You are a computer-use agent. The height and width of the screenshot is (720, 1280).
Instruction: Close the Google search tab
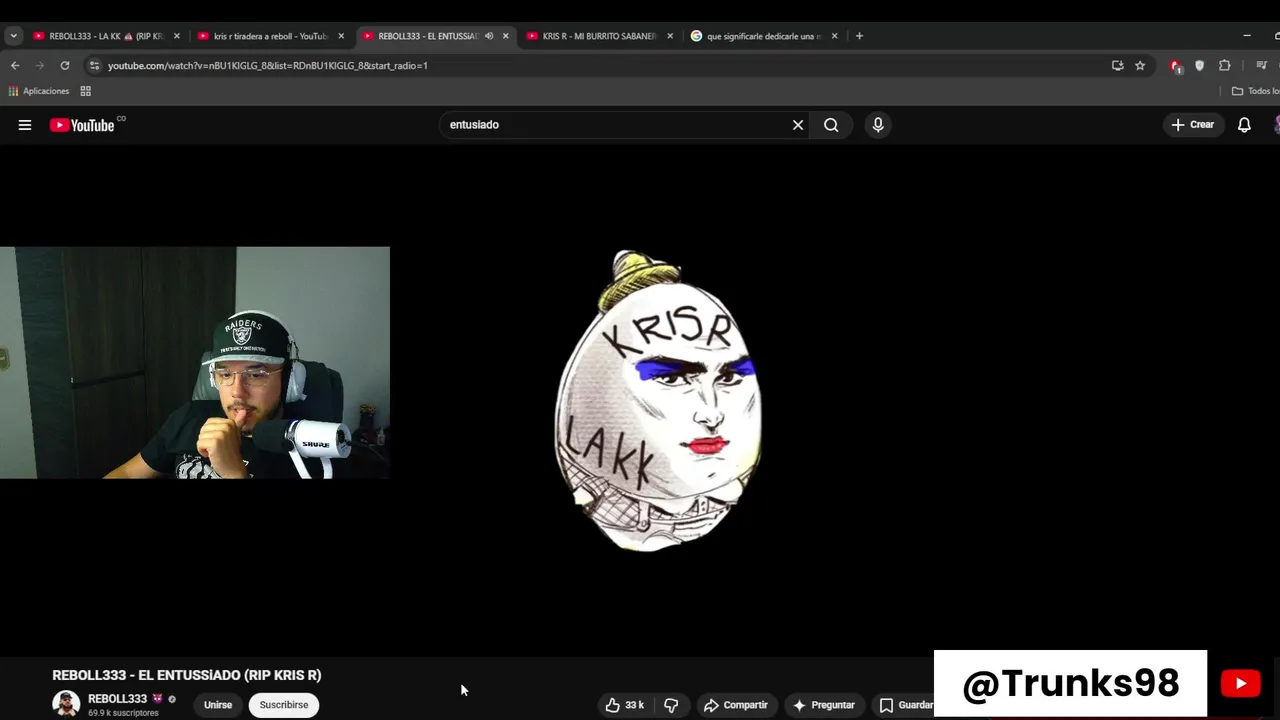click(x=834, y=36)
